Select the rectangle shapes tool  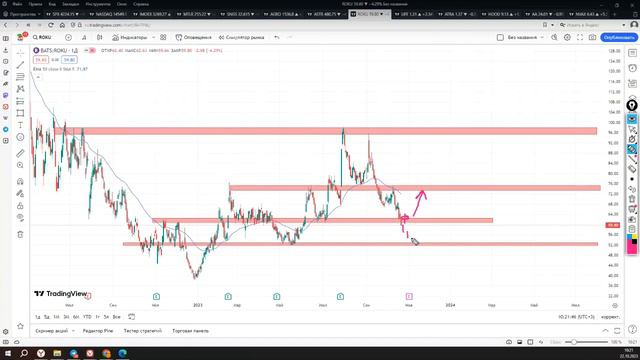pyautogui.click(x=20, y=113)
